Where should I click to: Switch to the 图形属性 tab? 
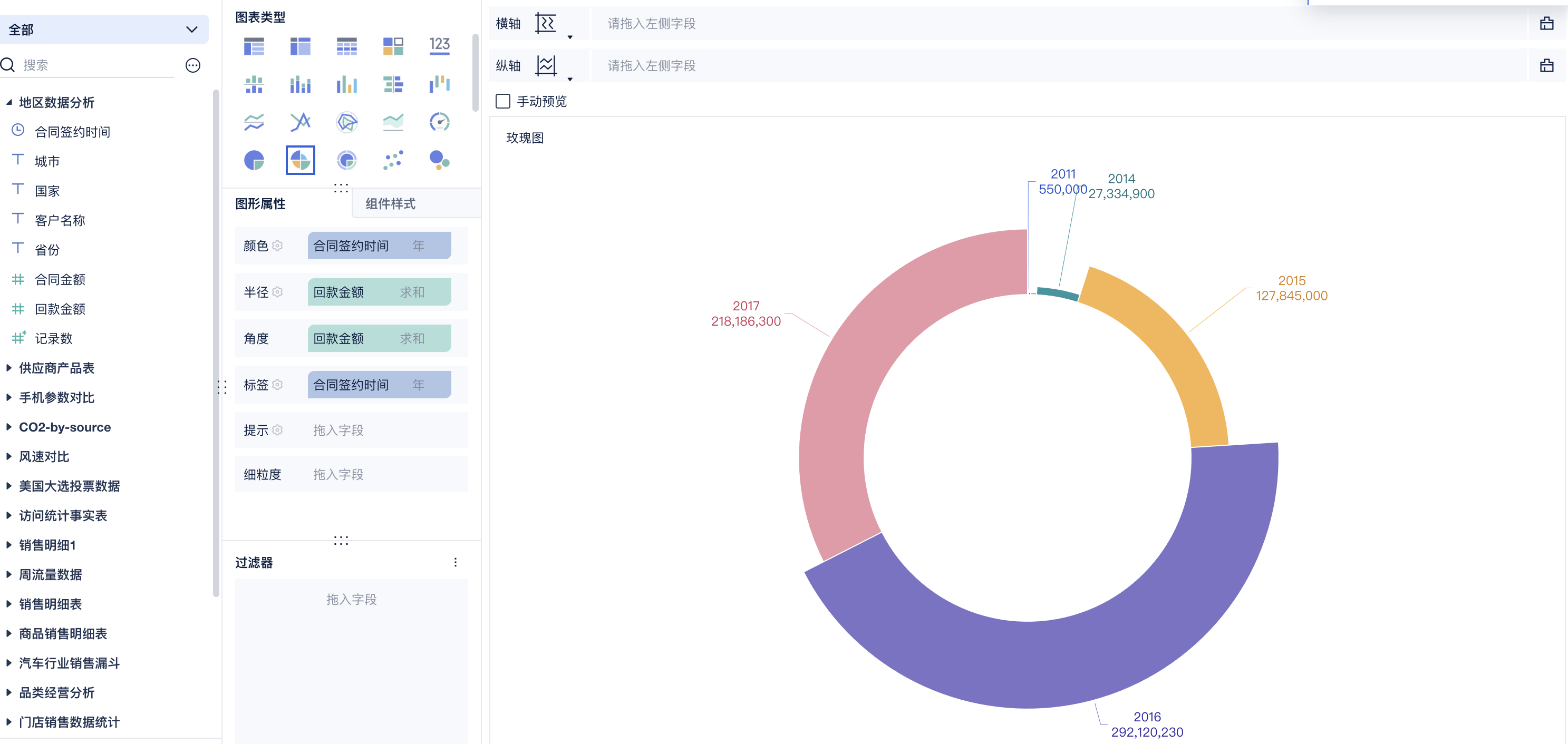pyautogui.click(x=260, y=203)
